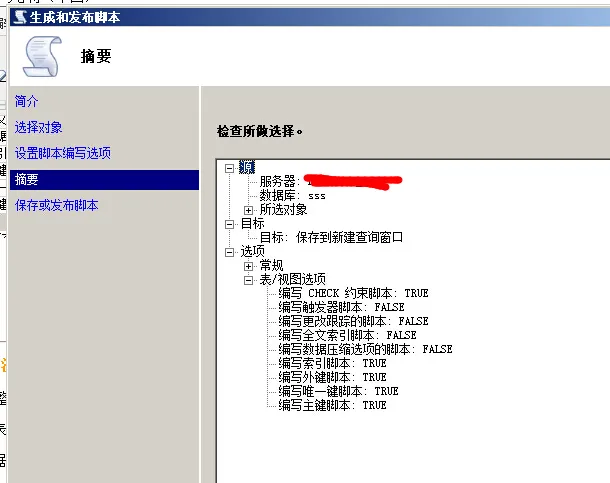Select 目标: 保存到新建查询窗口 row

pyautogui.click(x=331, y=238)
